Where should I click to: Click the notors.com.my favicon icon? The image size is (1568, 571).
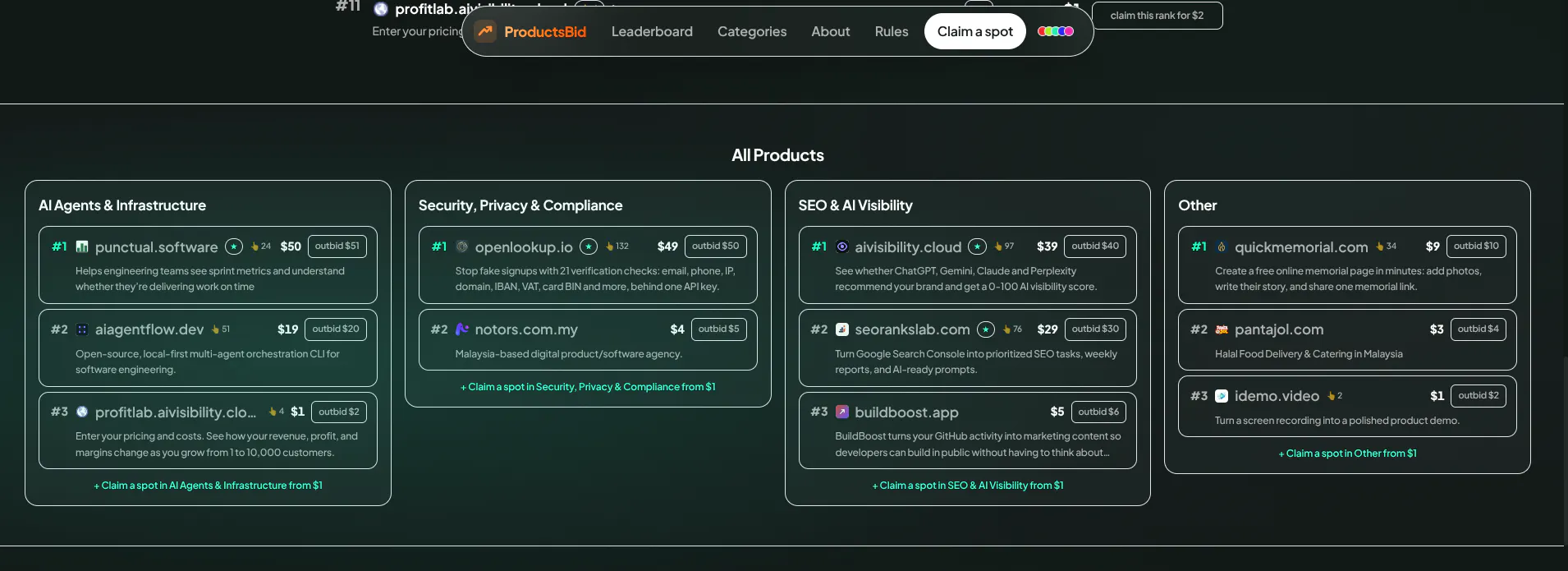(462, 329)
